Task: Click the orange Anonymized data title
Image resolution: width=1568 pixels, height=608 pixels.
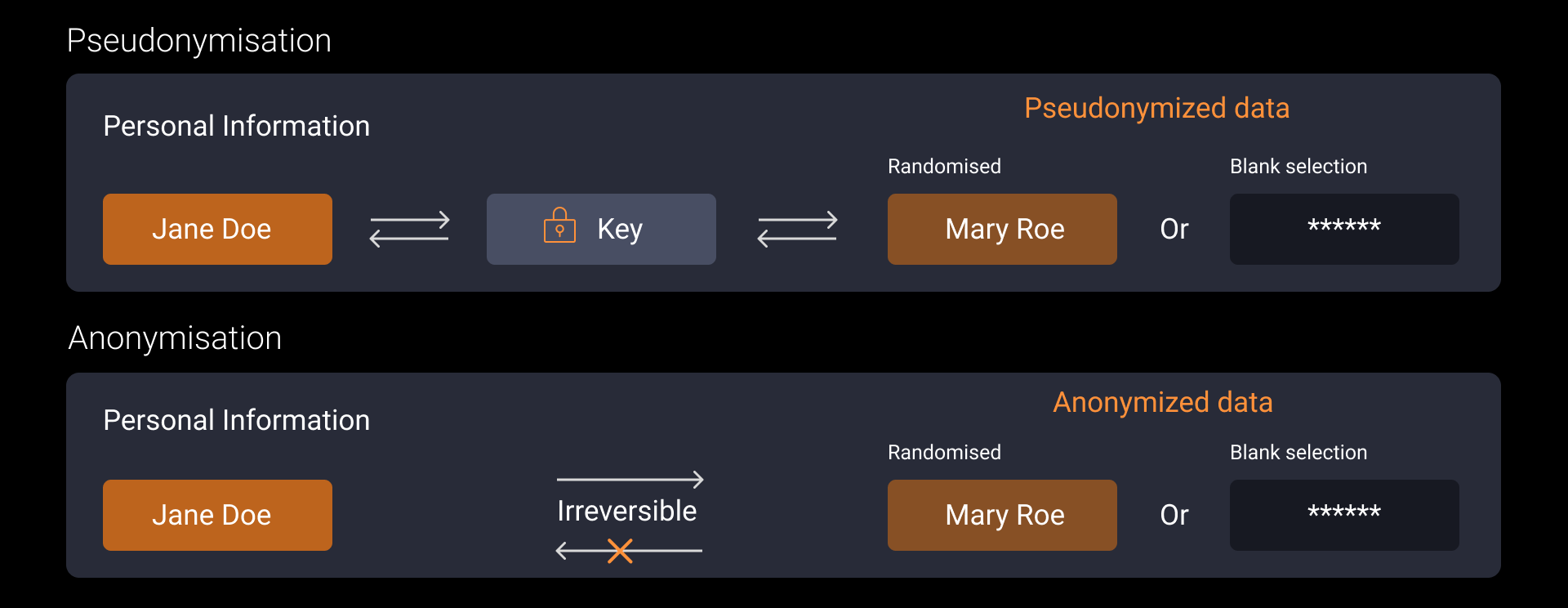Action: tap(1162, 402)
